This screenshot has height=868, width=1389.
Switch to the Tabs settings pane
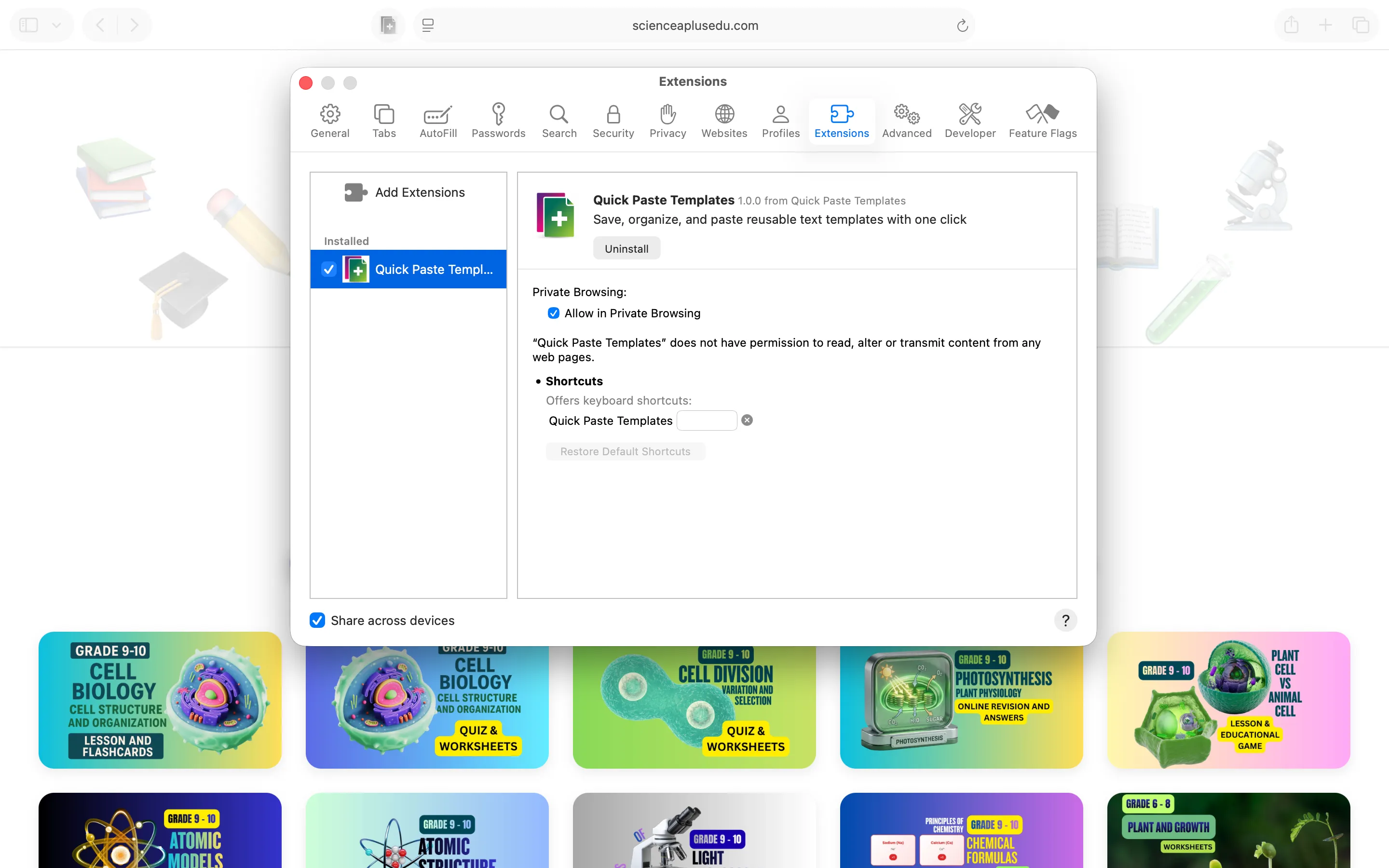(384, 121)
